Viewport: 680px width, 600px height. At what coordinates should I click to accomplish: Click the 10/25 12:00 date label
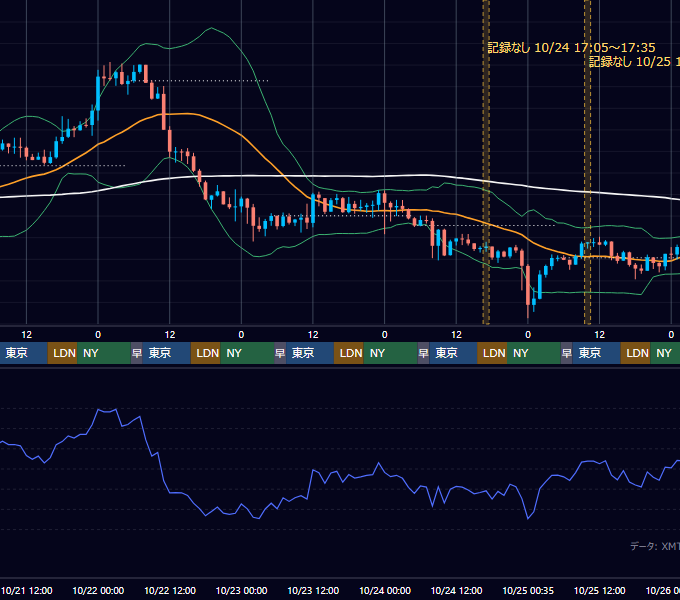pos(599,590)
